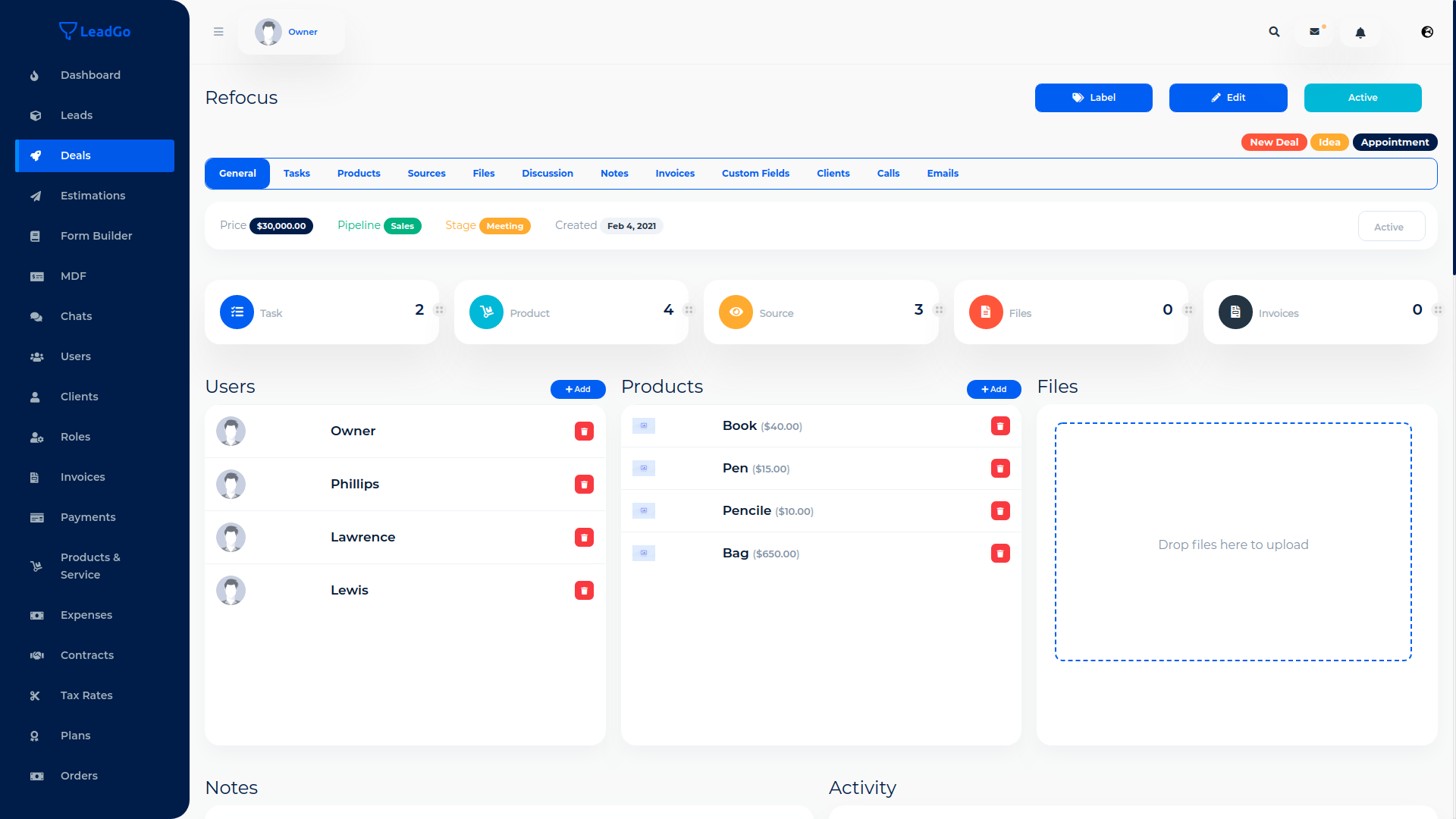The height and width of the screenshot is (819, 1456).
Task: Click the orange Source eye icon
Action: (736, 312)
